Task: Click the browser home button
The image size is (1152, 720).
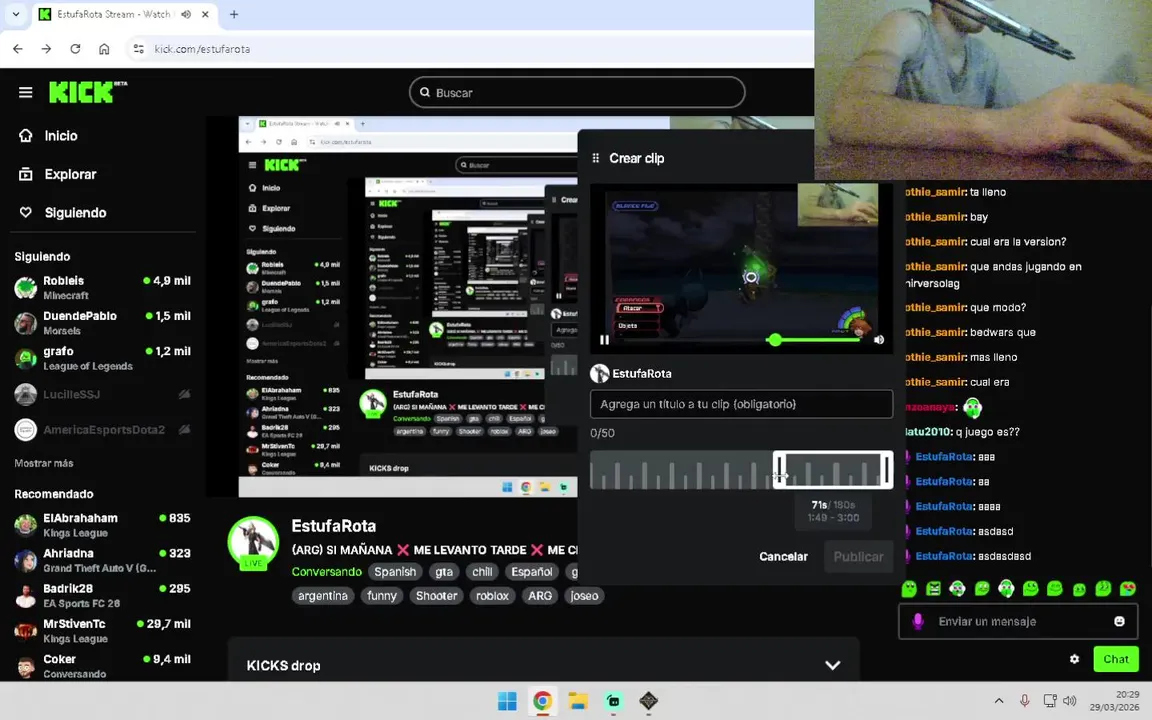Action: coord(104,48)
